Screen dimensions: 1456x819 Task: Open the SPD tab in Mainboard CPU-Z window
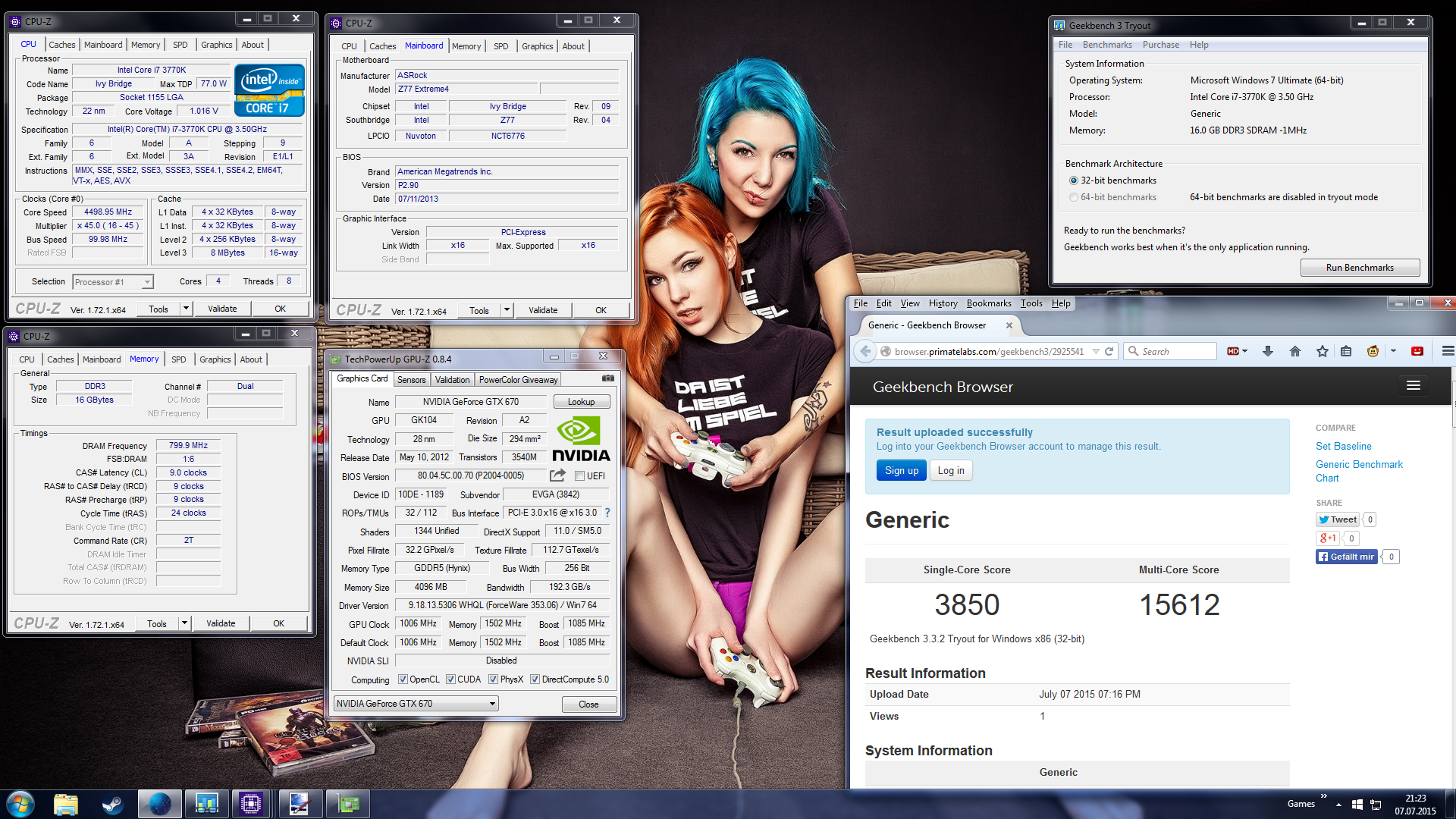click(501, 46)
